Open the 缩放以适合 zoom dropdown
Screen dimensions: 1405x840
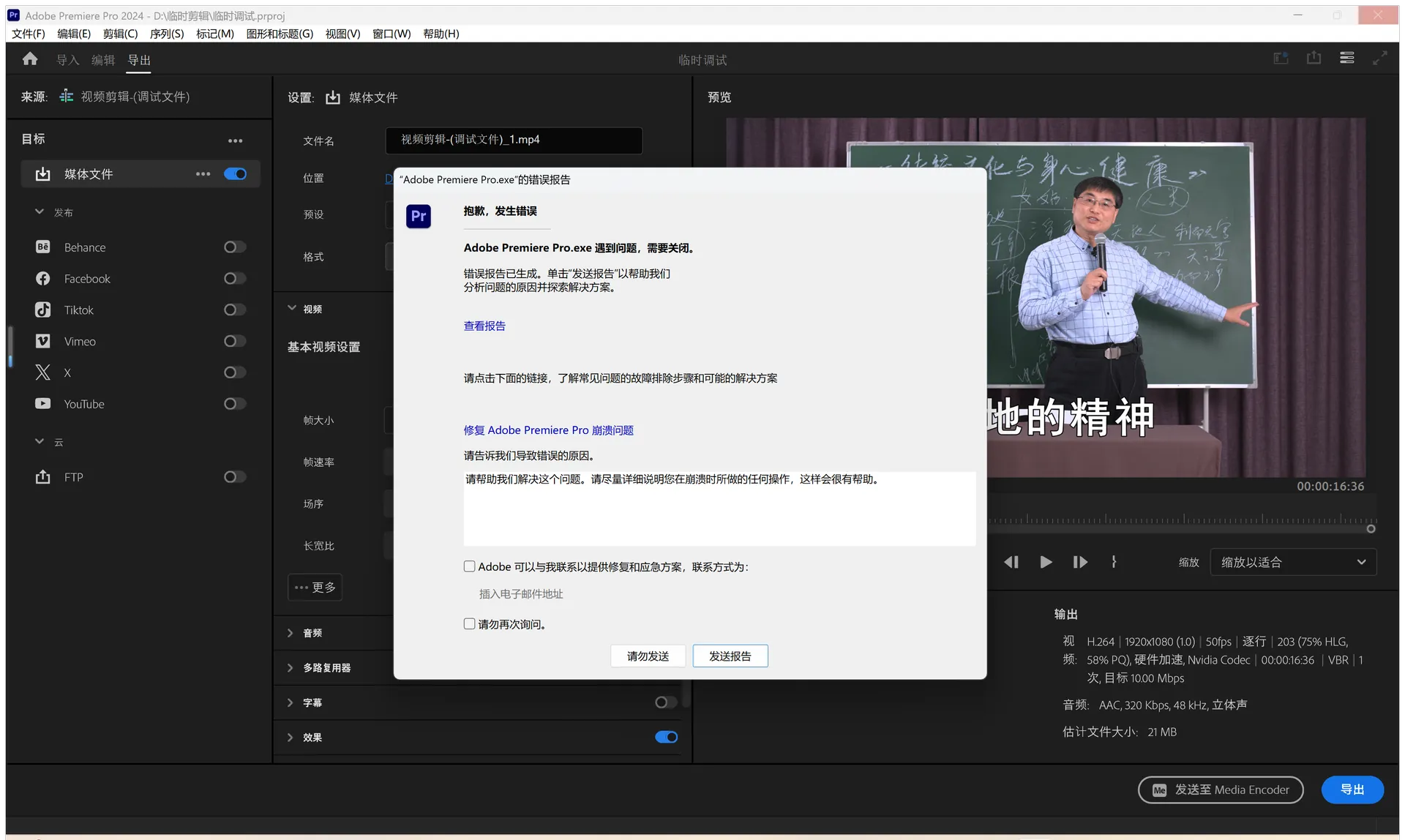click(x=1293, y=562)
